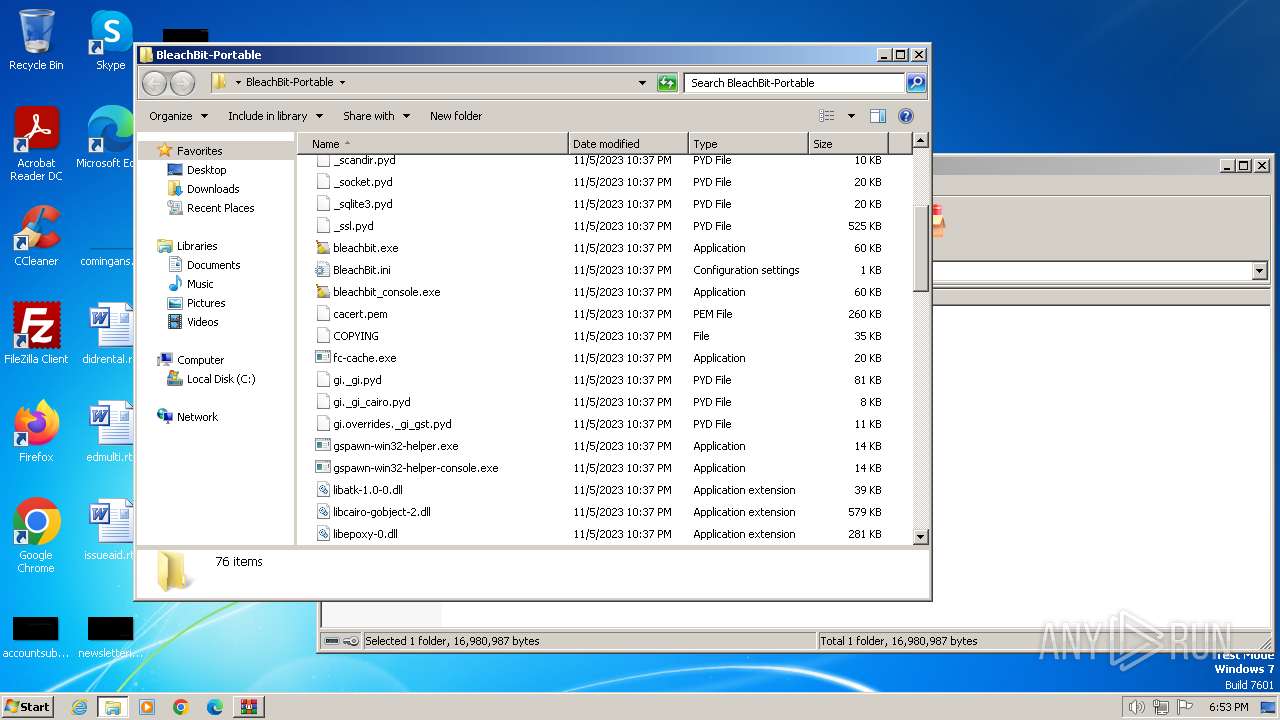
Task: Click the file list scrollbar up arrow
Action: [x=921, y=141]
